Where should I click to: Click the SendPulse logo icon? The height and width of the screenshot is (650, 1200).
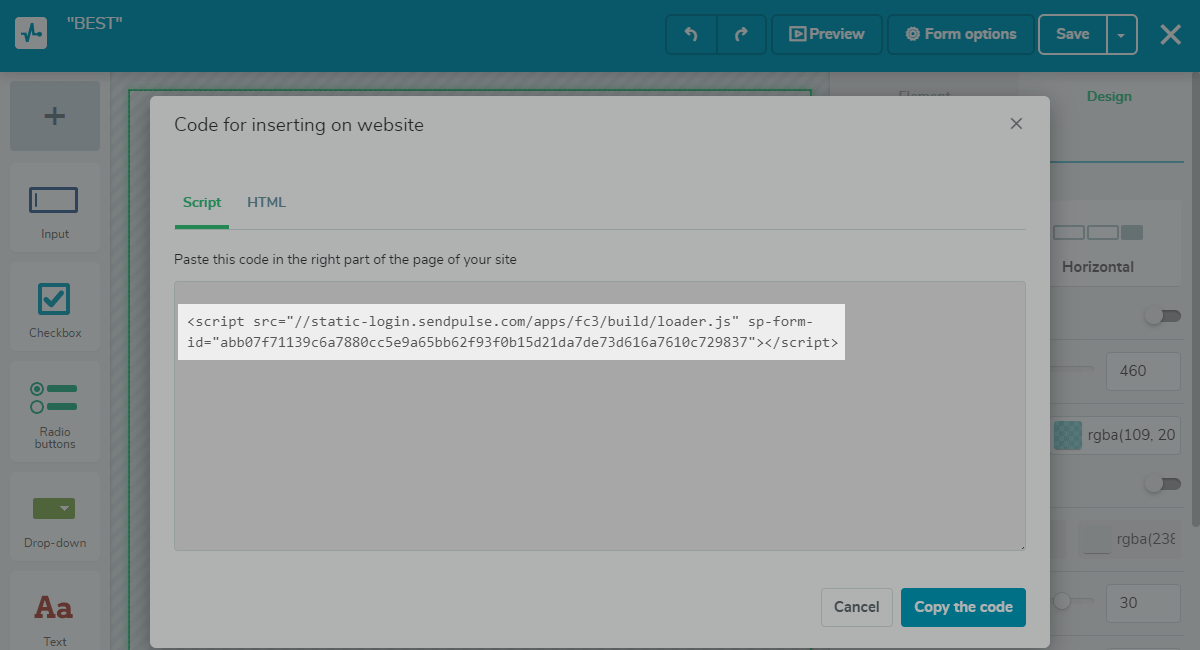(x=31, y=33)
